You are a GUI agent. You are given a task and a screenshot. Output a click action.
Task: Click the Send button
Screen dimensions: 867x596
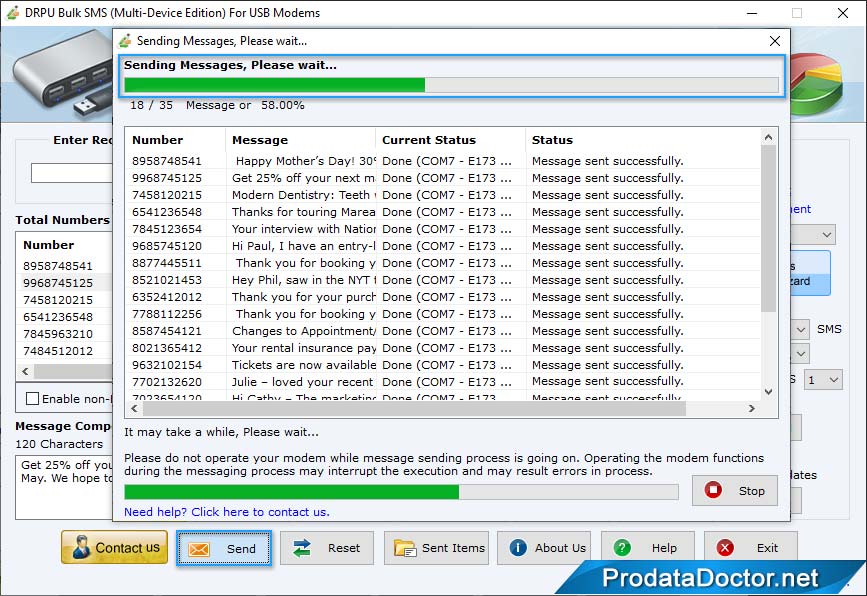coord(224,548)
